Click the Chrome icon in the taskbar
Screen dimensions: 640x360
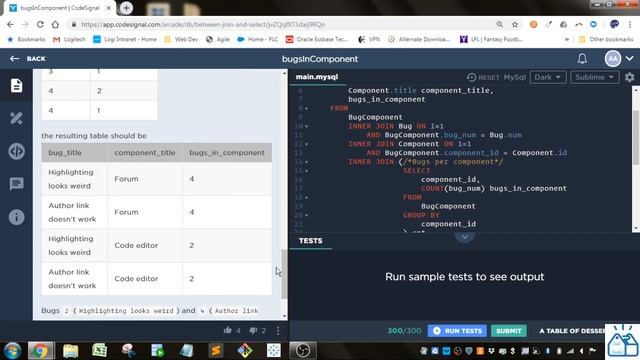point(40,351)
